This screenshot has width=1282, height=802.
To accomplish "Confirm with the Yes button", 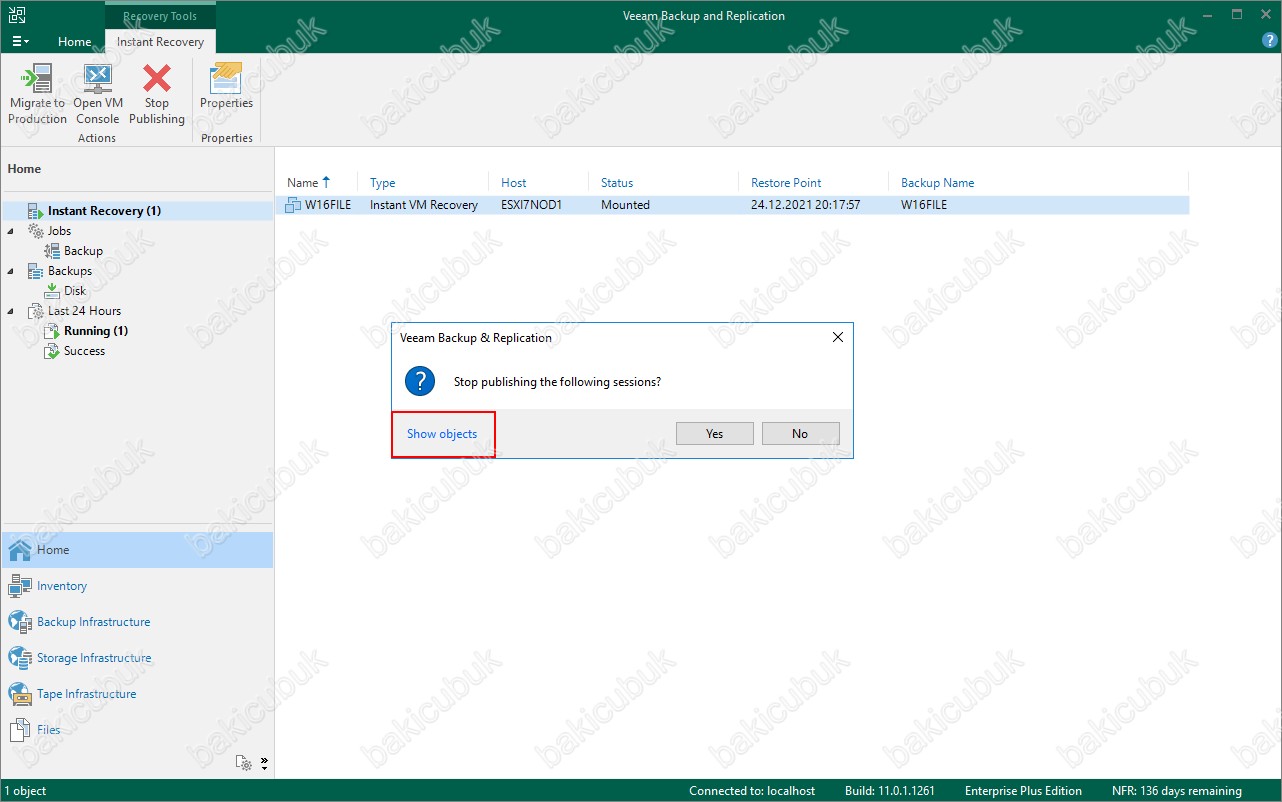I will coord(714,434).
